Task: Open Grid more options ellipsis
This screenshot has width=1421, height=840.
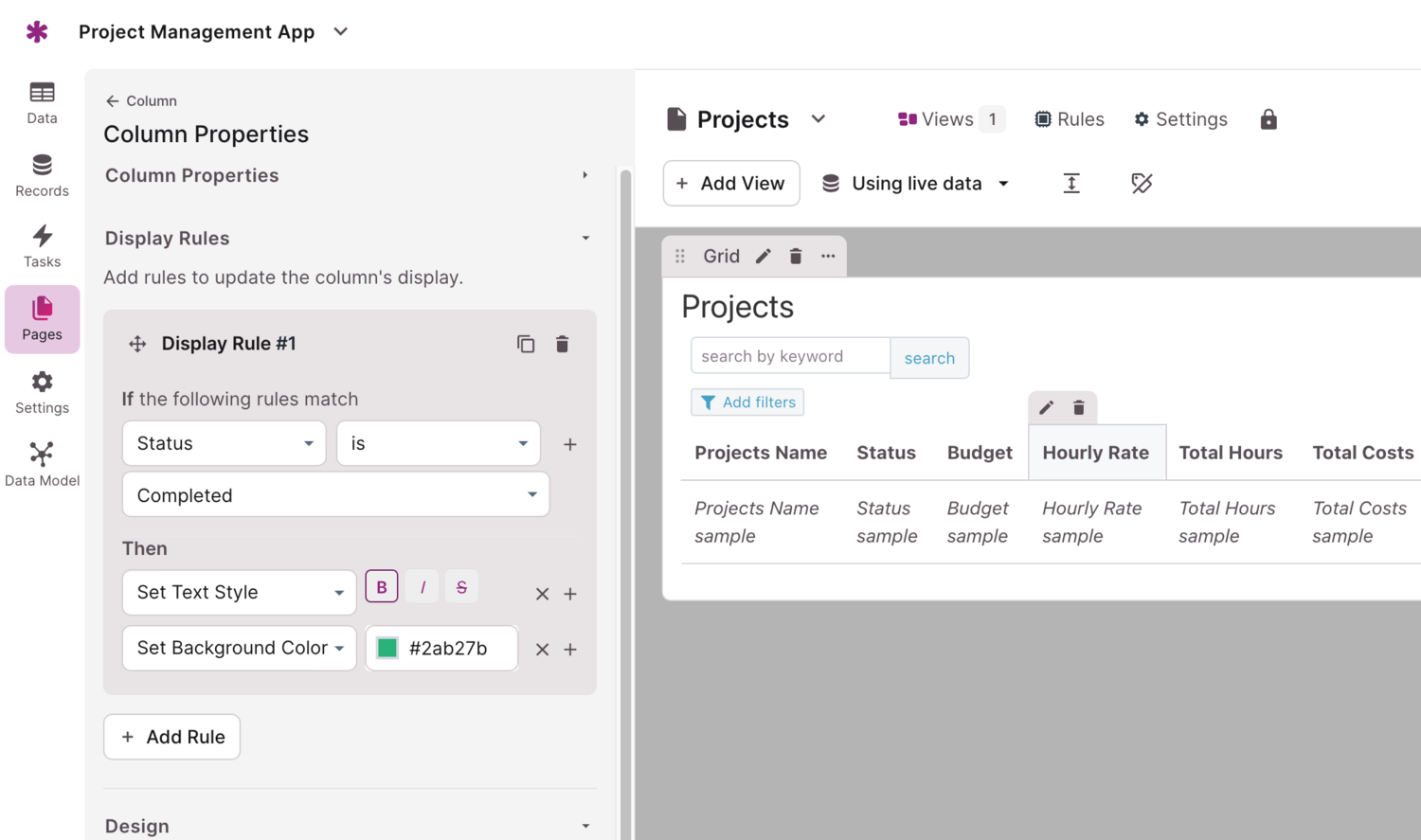Action: pyautogui.click(x=828, y=257)
